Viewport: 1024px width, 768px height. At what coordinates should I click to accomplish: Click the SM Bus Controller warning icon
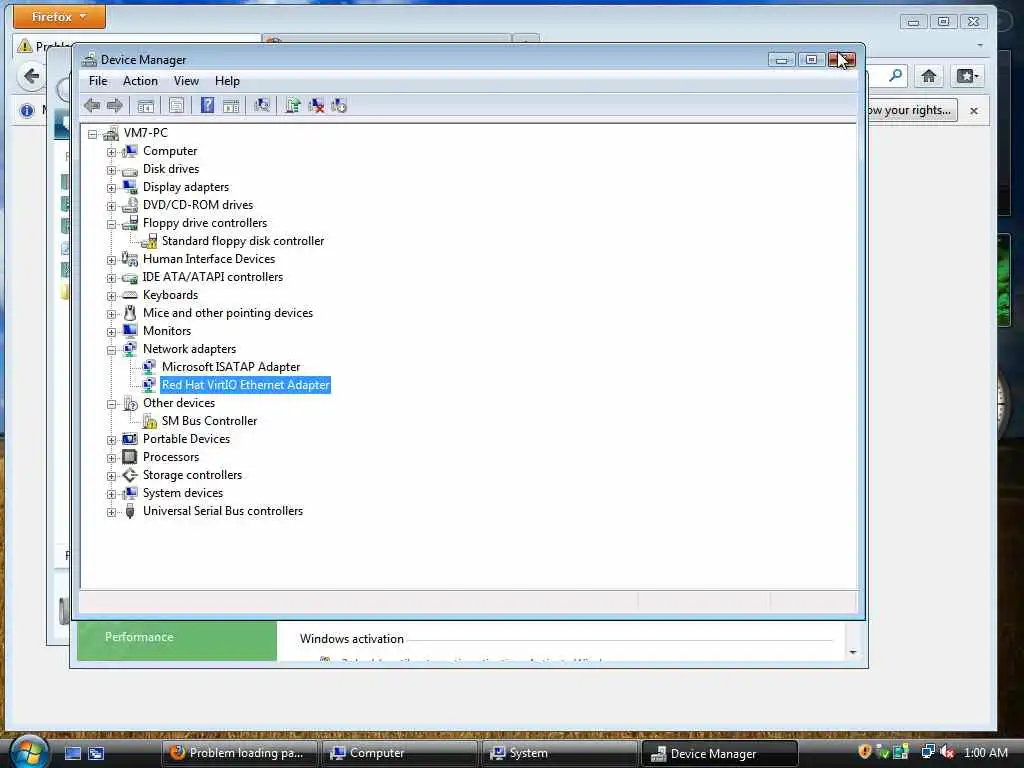tap(150, 421)
